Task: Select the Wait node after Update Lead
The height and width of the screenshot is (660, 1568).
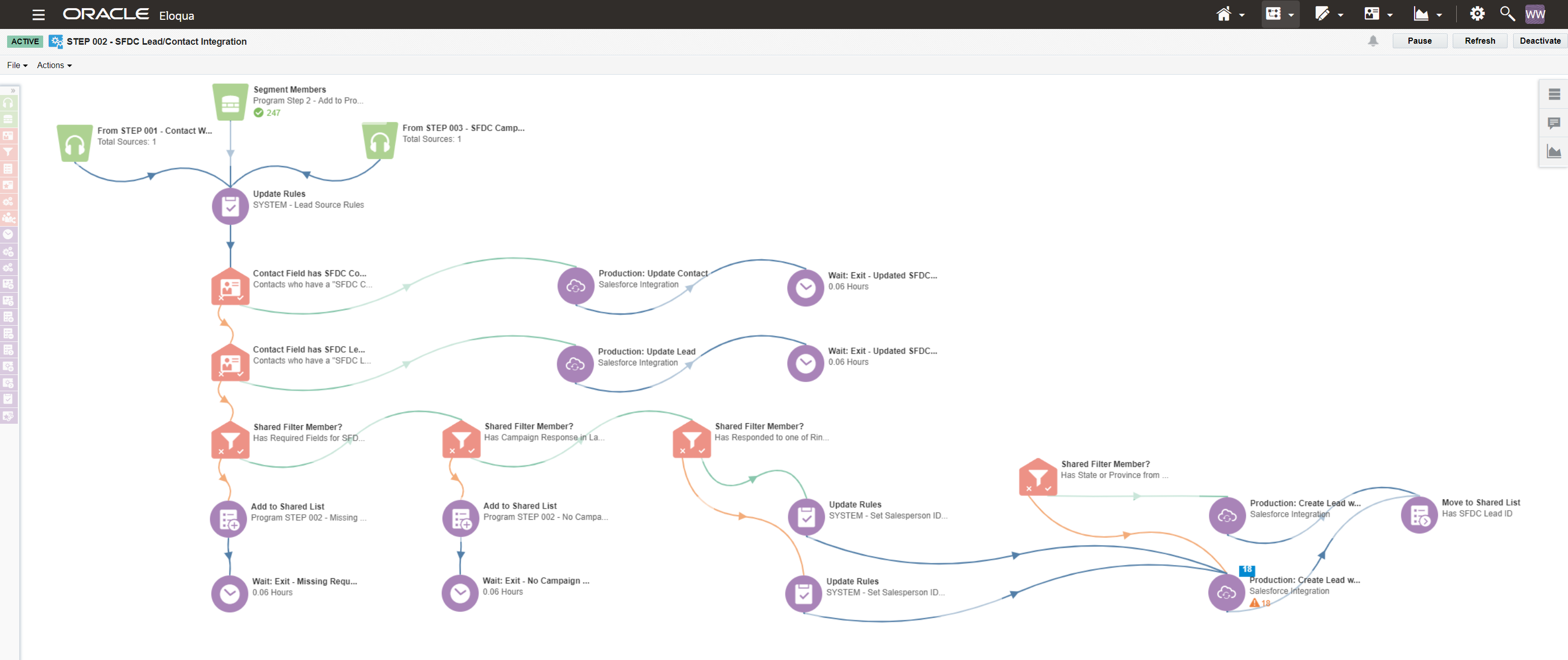Action: pyautogui.click(x=805, y=363)
